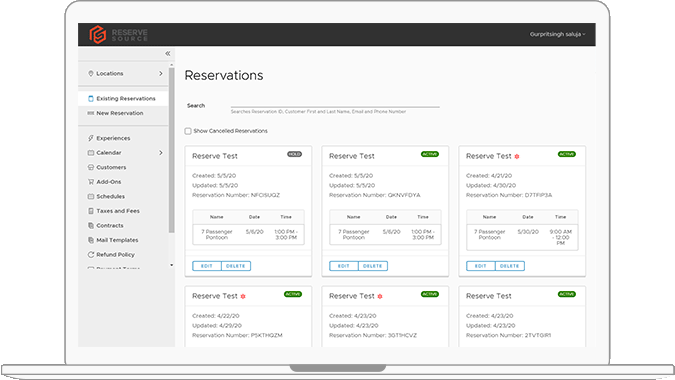The width and height of the screenshot is (675, 380).
Task: Click Reservation Number: 3GTIHCVZ text
Action: pyautogui.click(x=373, y=336)
